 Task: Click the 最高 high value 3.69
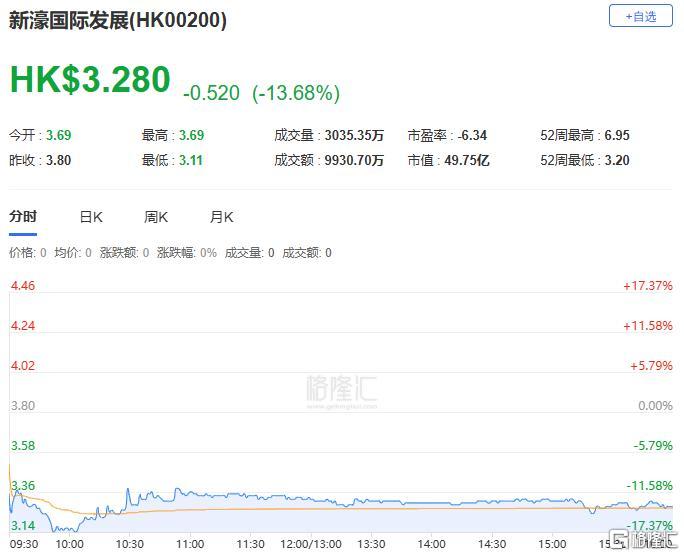point(192,135)
